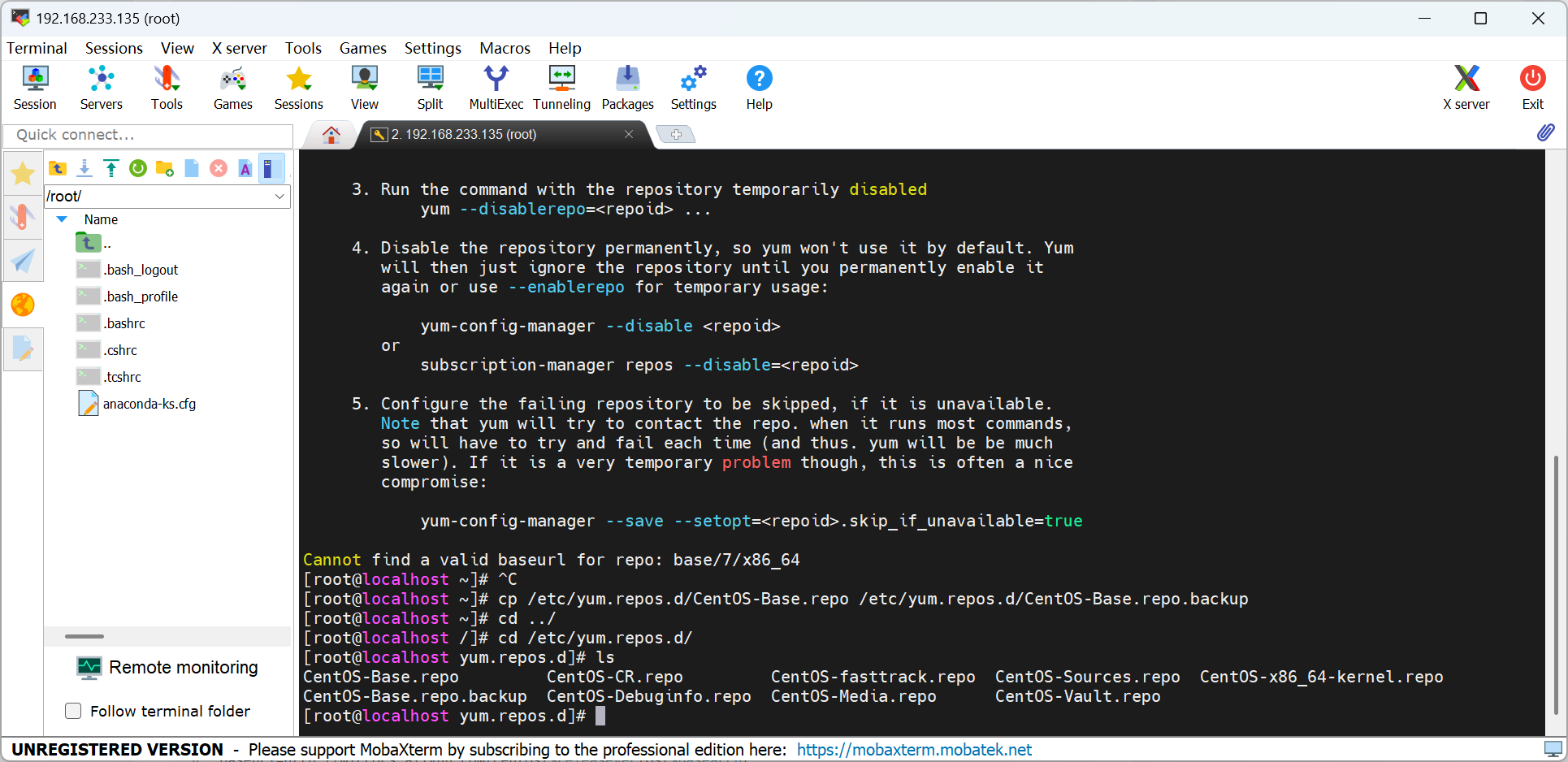Launch MultiExec mode
The image size is (1568, 762).
click(x=496, y=87)
